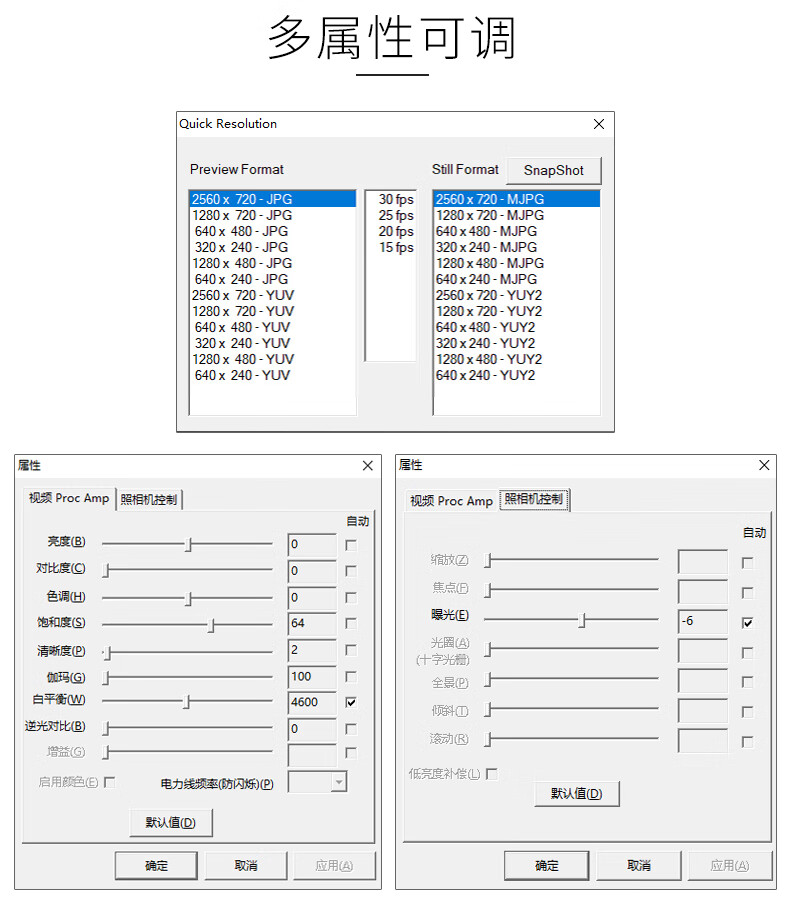The width and height of the screenshot is (790, 911).
Task: Click the 伽玛 gamma slider
Action: (187, 678)
